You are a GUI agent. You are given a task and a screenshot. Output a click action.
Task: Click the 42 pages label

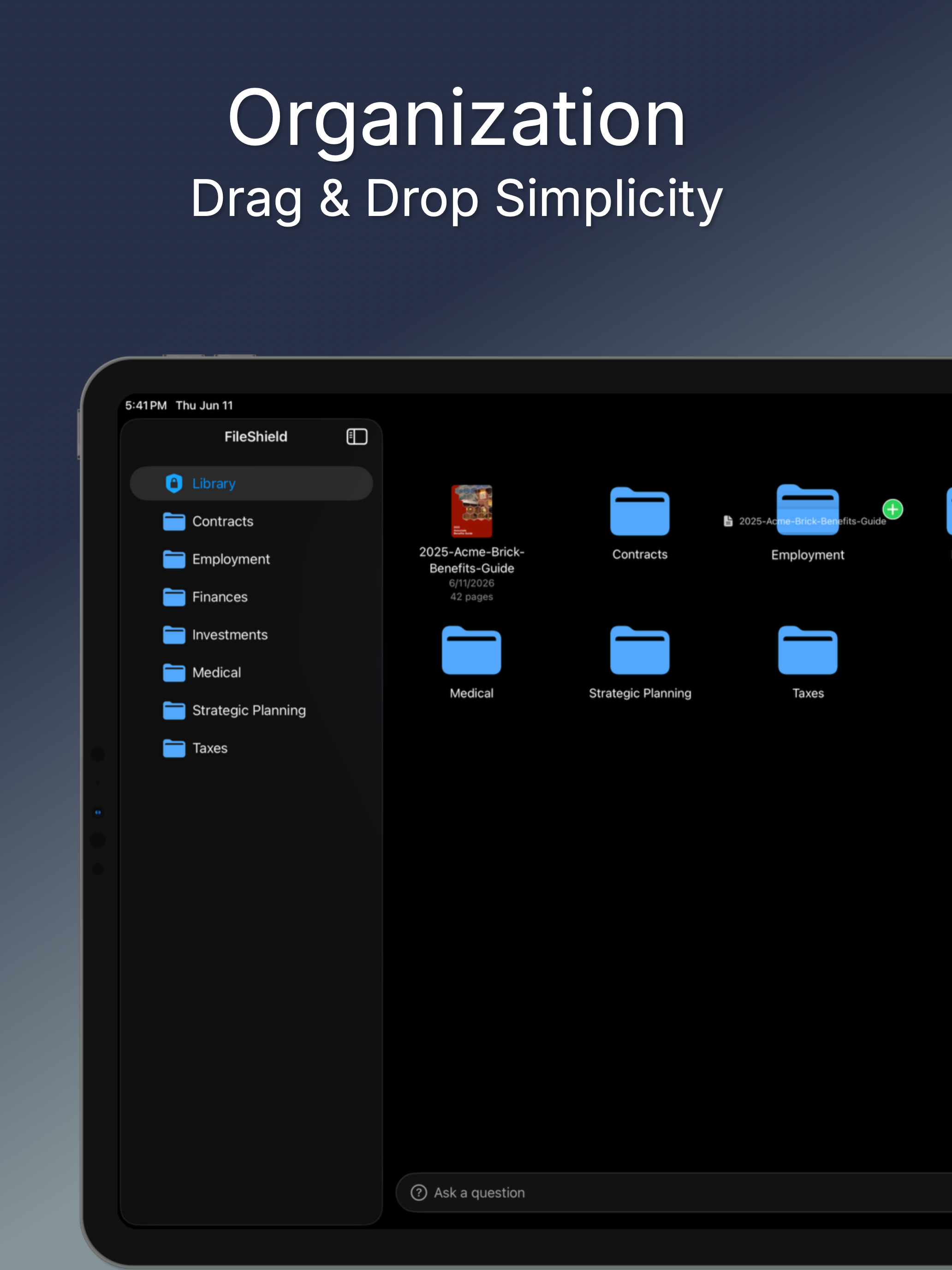472,597
